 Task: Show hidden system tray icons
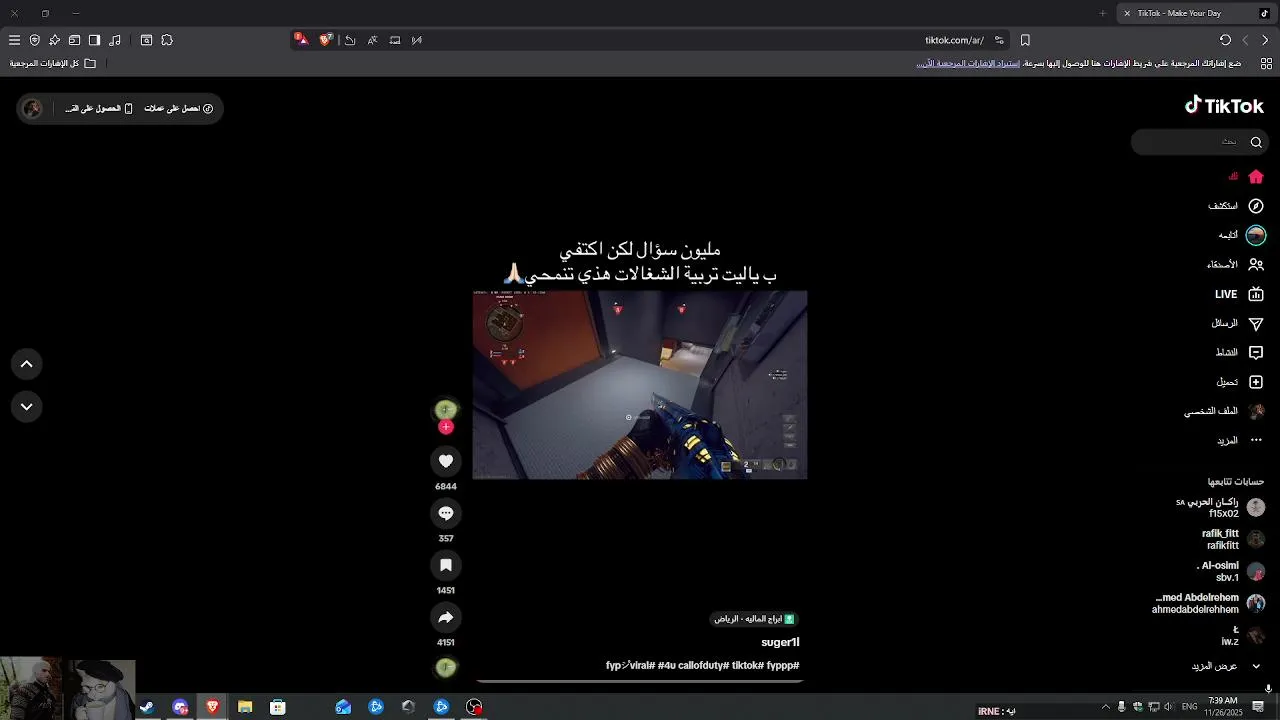tap(1105, 707)
